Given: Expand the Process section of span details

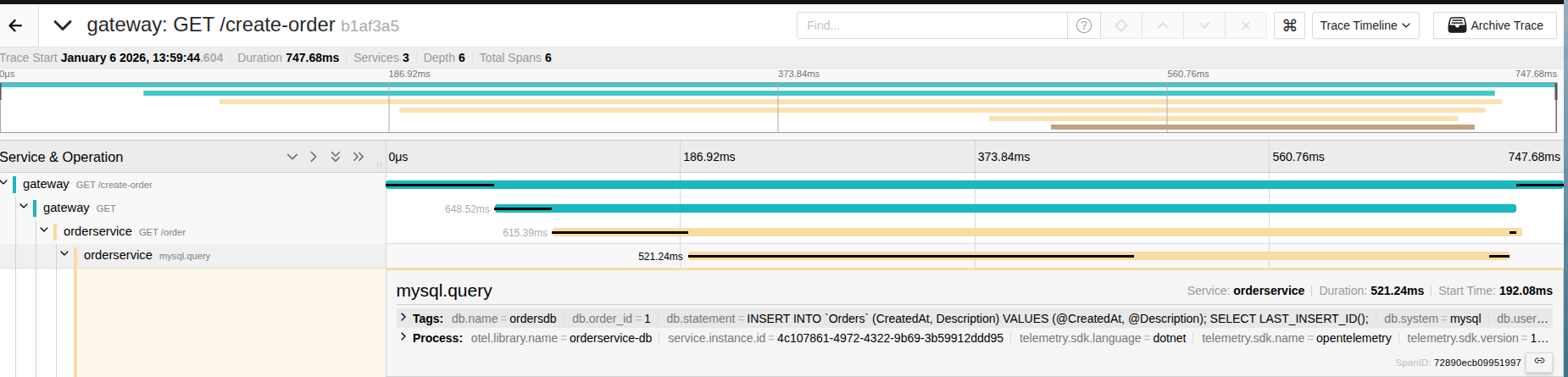Looking at the screenshot, I should click(403, 337).
